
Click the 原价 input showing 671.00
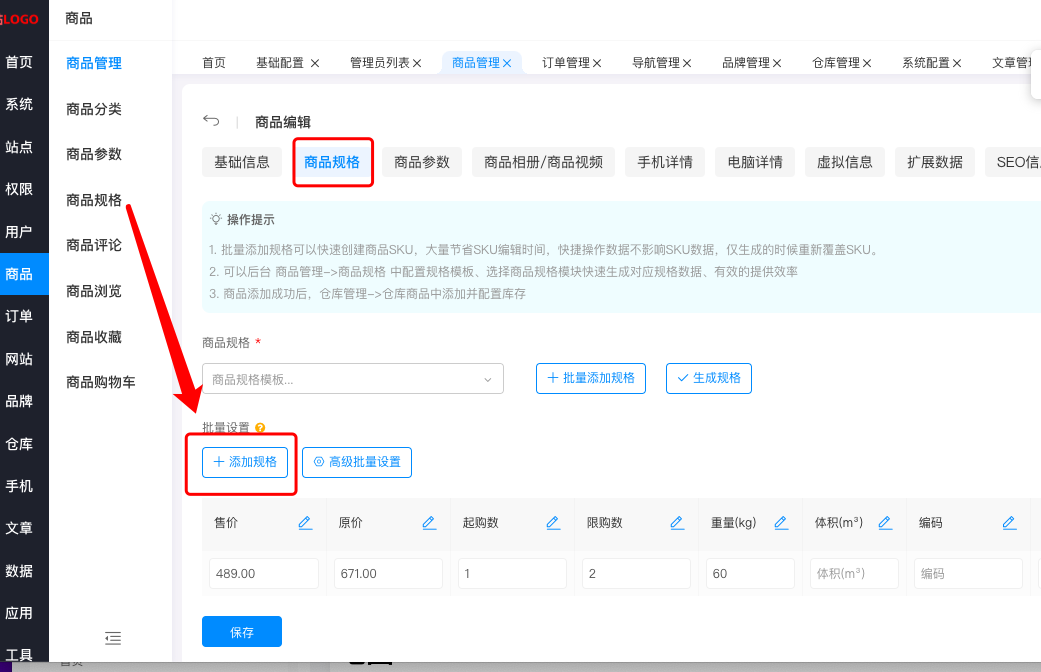[388, 573]
